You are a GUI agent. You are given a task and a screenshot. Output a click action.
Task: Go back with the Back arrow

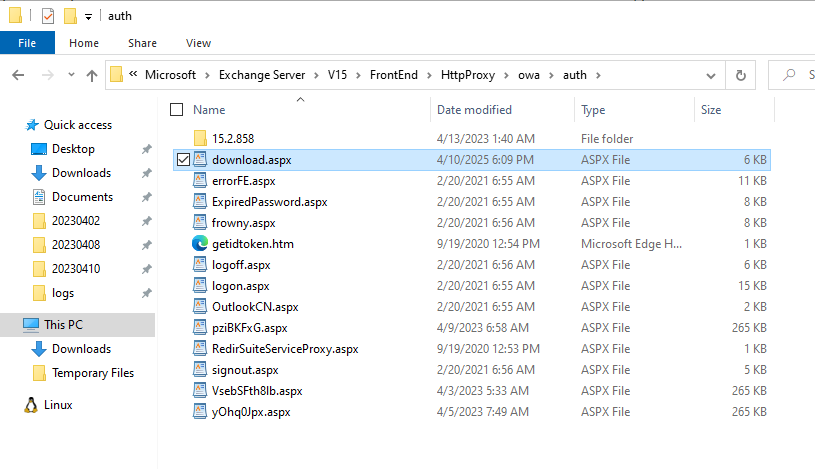pos(18,75)
